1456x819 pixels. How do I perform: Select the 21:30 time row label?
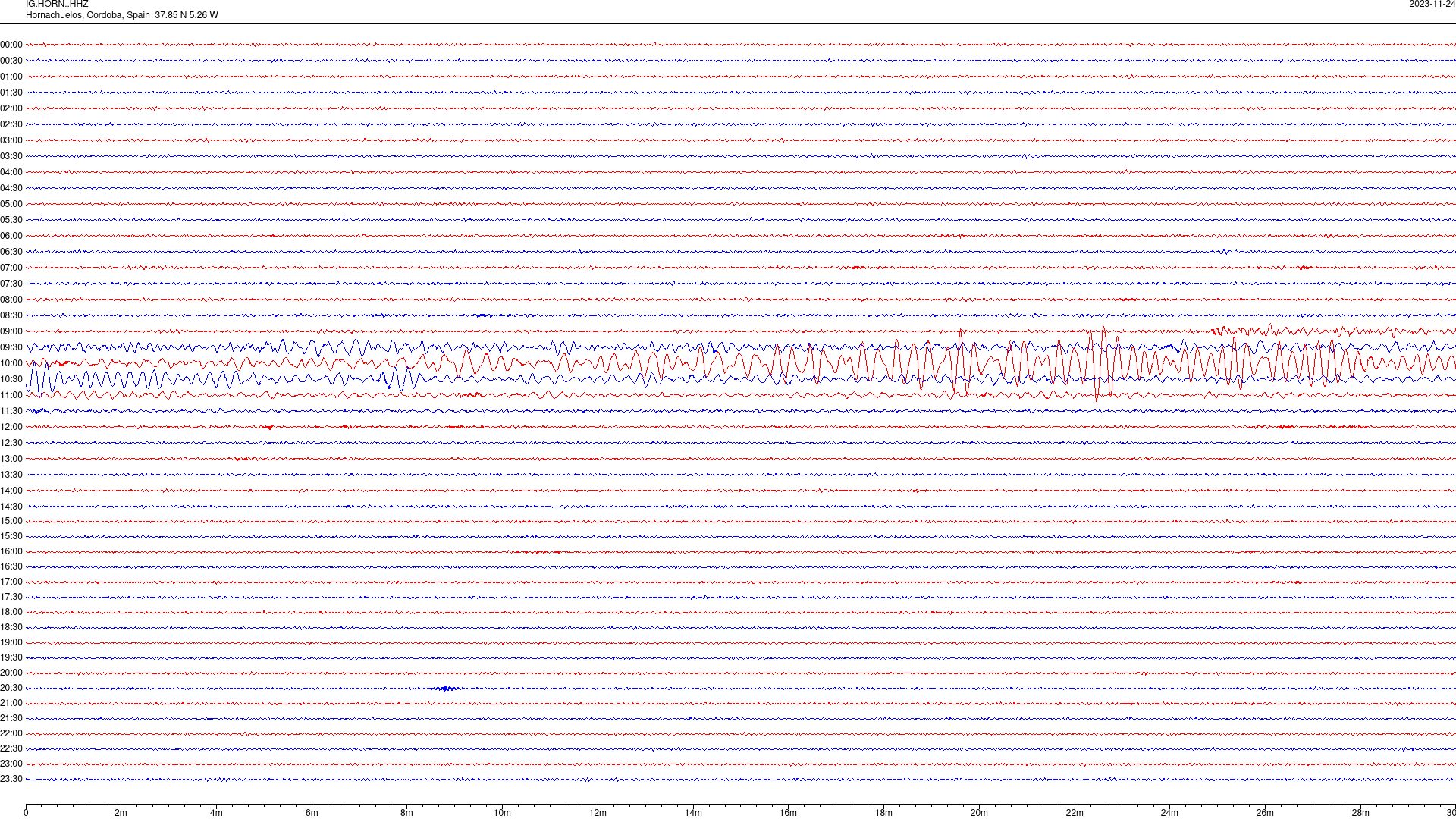click(x=11, y=718)
